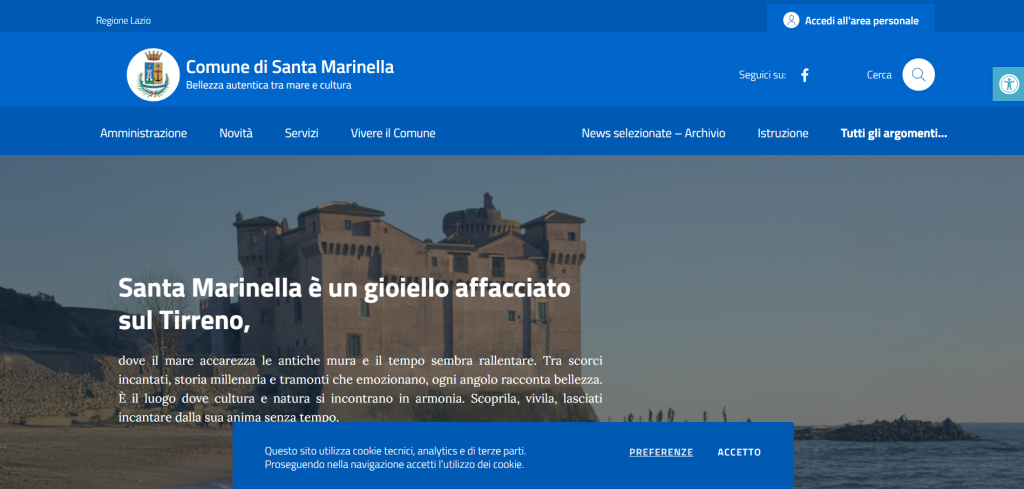Click the hero heading about Santa Marinella
The height and width of the screenshot is (489, 1024).
click(344, 304)
